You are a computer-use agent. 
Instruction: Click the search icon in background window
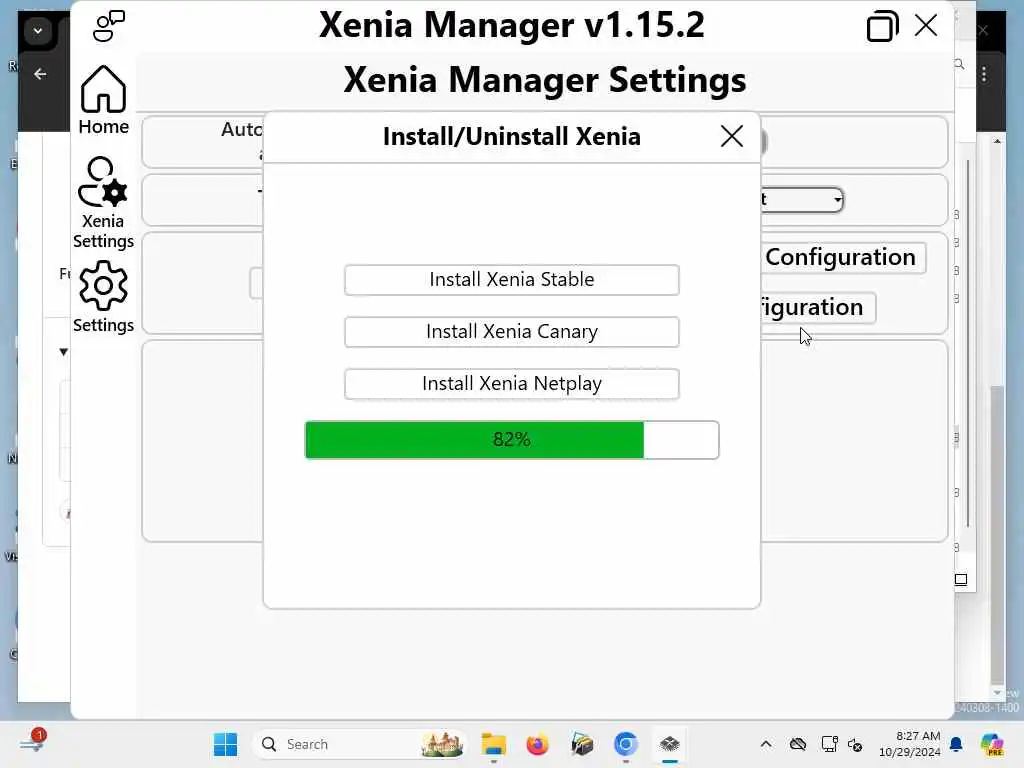[x=959, y=64]
